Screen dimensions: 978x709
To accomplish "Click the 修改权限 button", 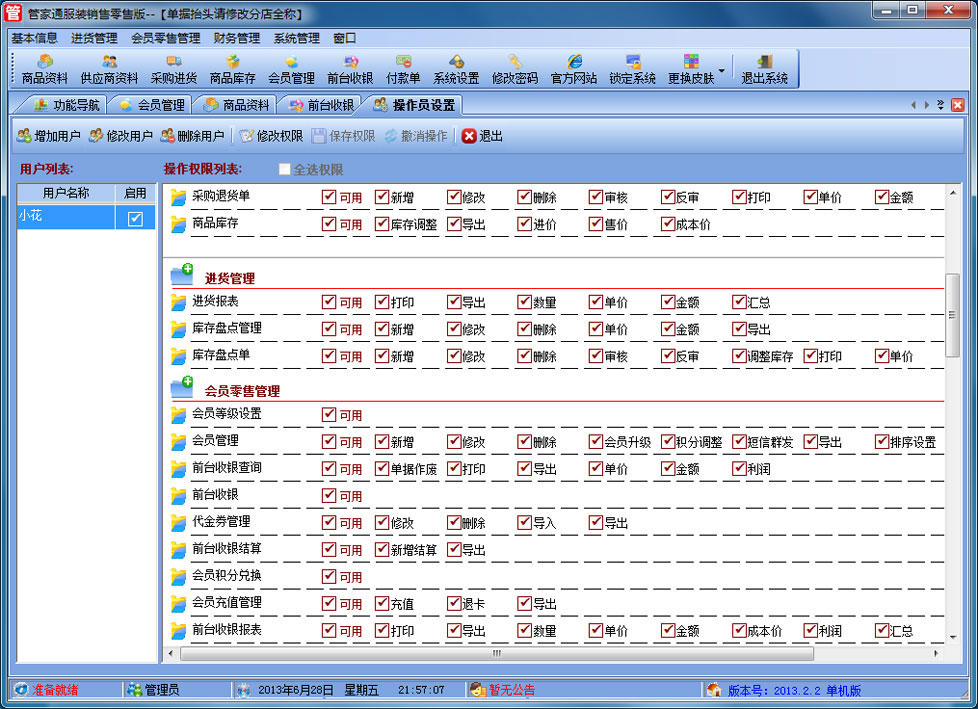I will [270, 136].
